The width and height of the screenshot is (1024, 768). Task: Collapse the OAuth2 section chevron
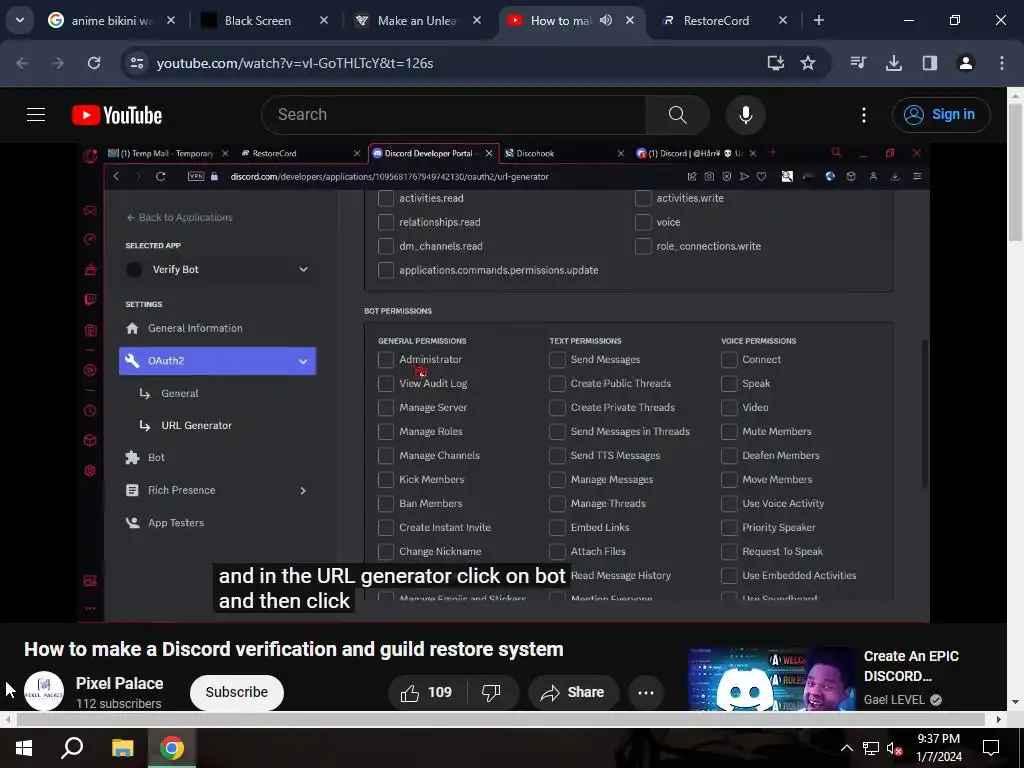pyautogui.click(x=303, y=361)
